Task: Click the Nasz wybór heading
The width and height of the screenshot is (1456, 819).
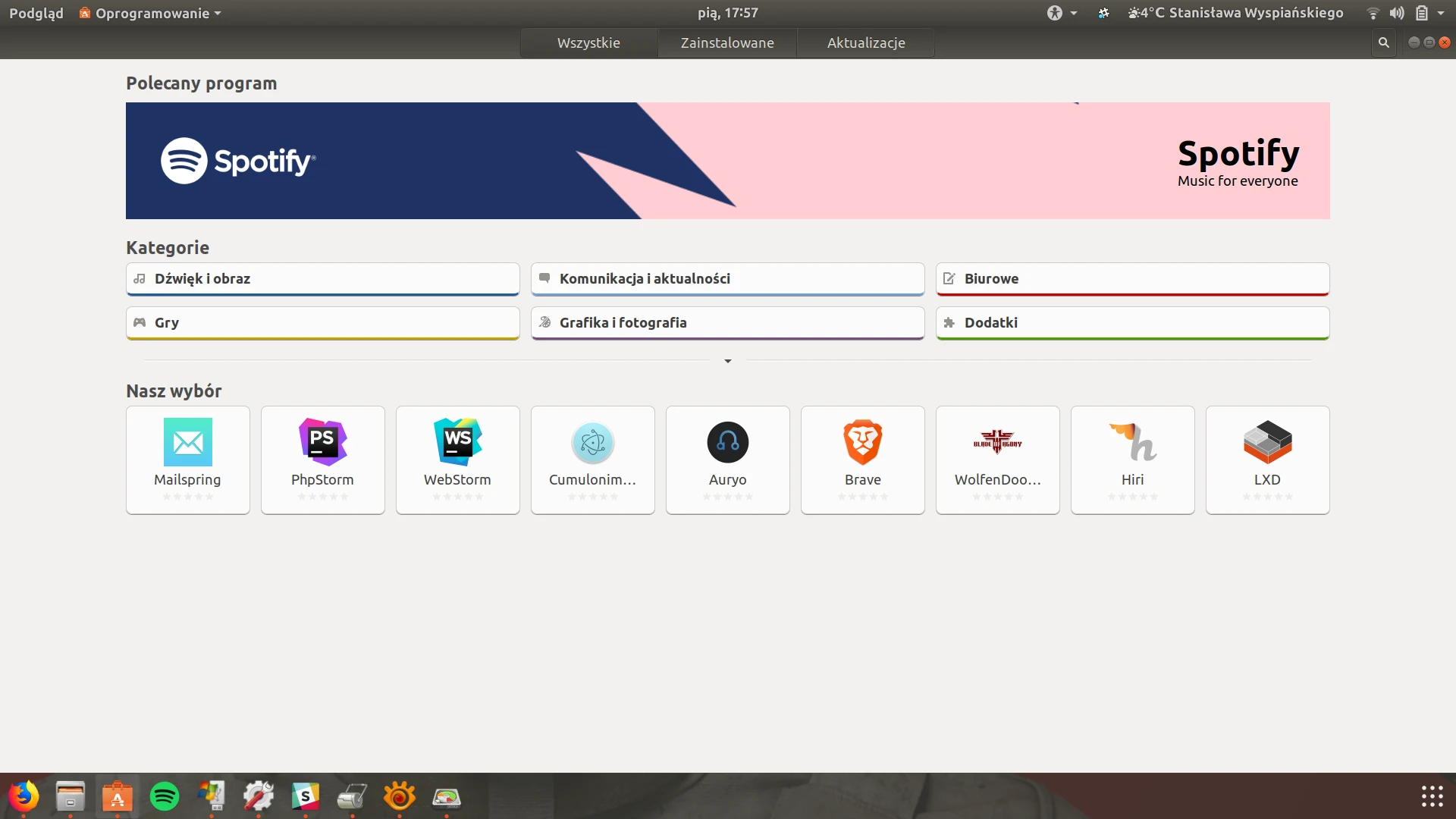Action: [174, 391]
